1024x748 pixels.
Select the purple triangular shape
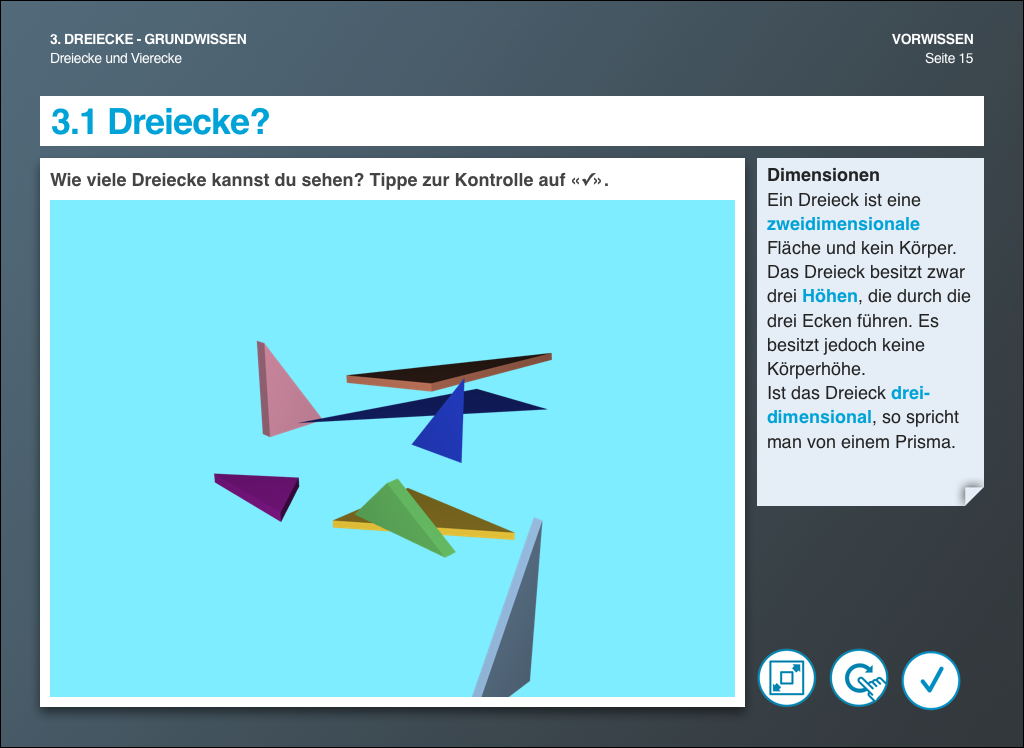pyautogui.click(x=263, y=490)
